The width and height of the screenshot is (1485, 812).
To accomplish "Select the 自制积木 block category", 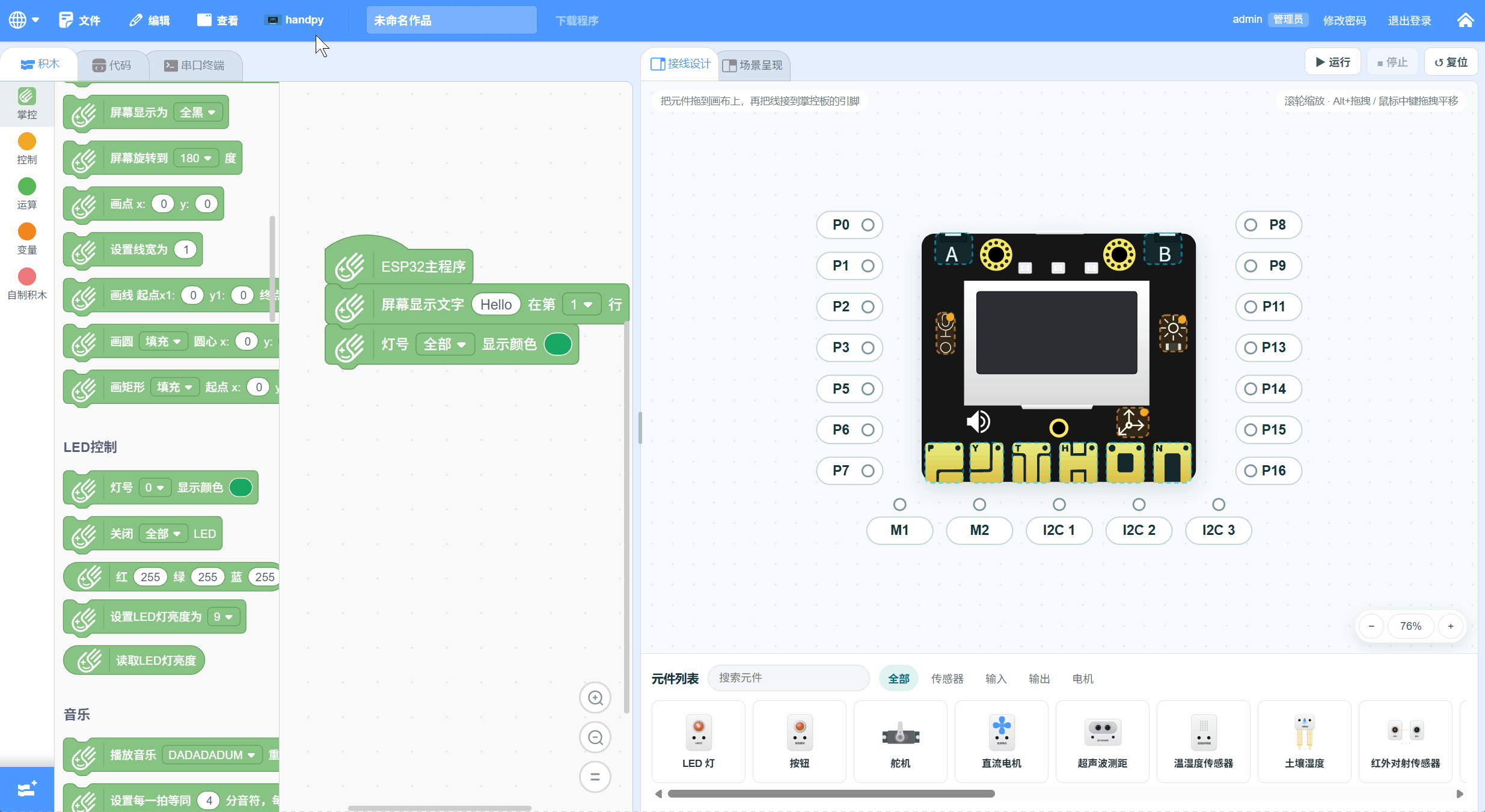I will 26,284.
